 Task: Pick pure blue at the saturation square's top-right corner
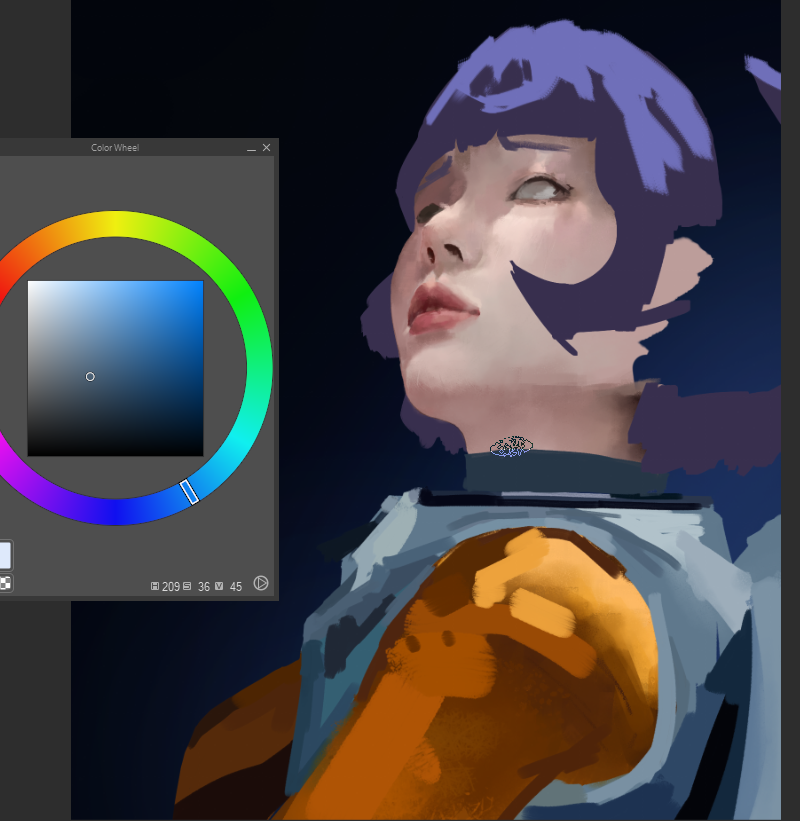[x=202, y=283]
